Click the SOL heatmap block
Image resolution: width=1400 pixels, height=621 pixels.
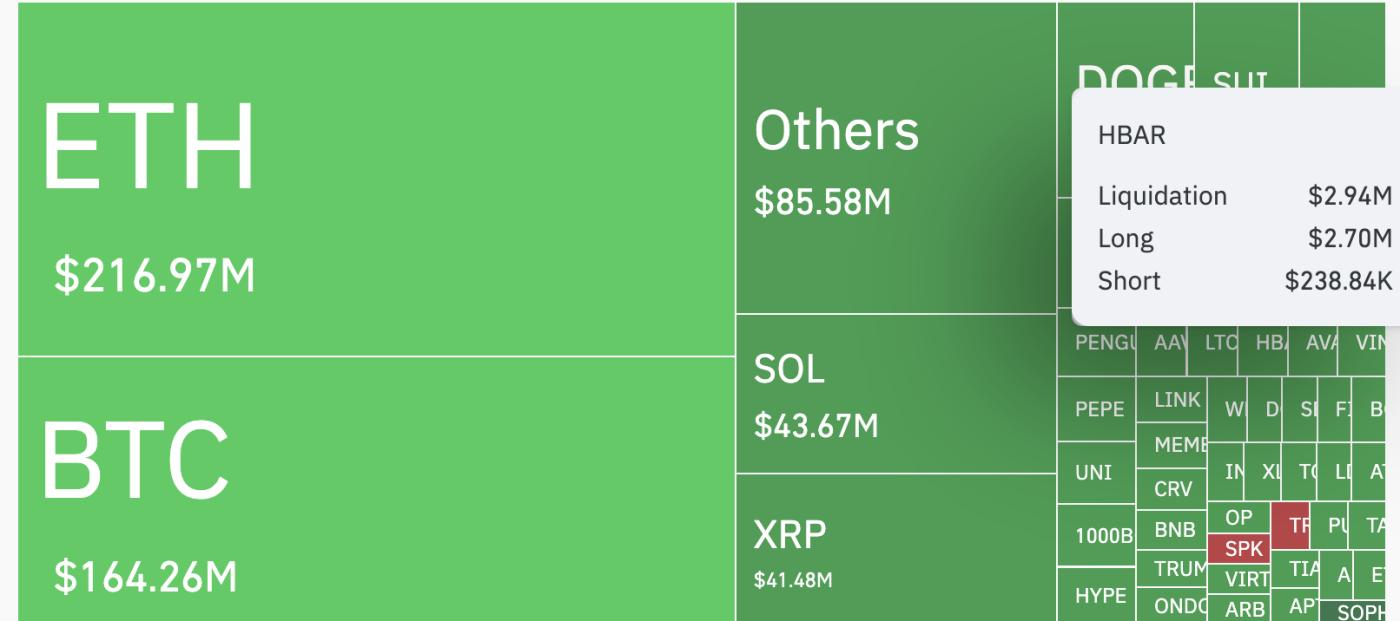pyautogui.click(x=895, y=393)
